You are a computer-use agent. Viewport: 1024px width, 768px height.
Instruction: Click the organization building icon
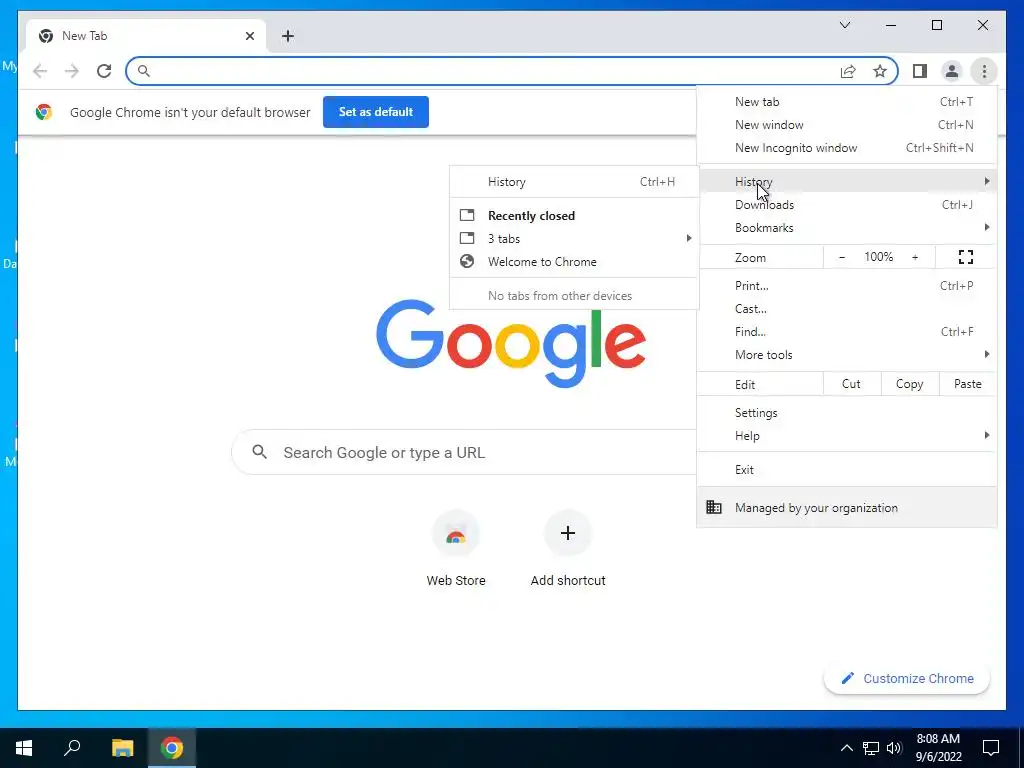tap(714, 507)
